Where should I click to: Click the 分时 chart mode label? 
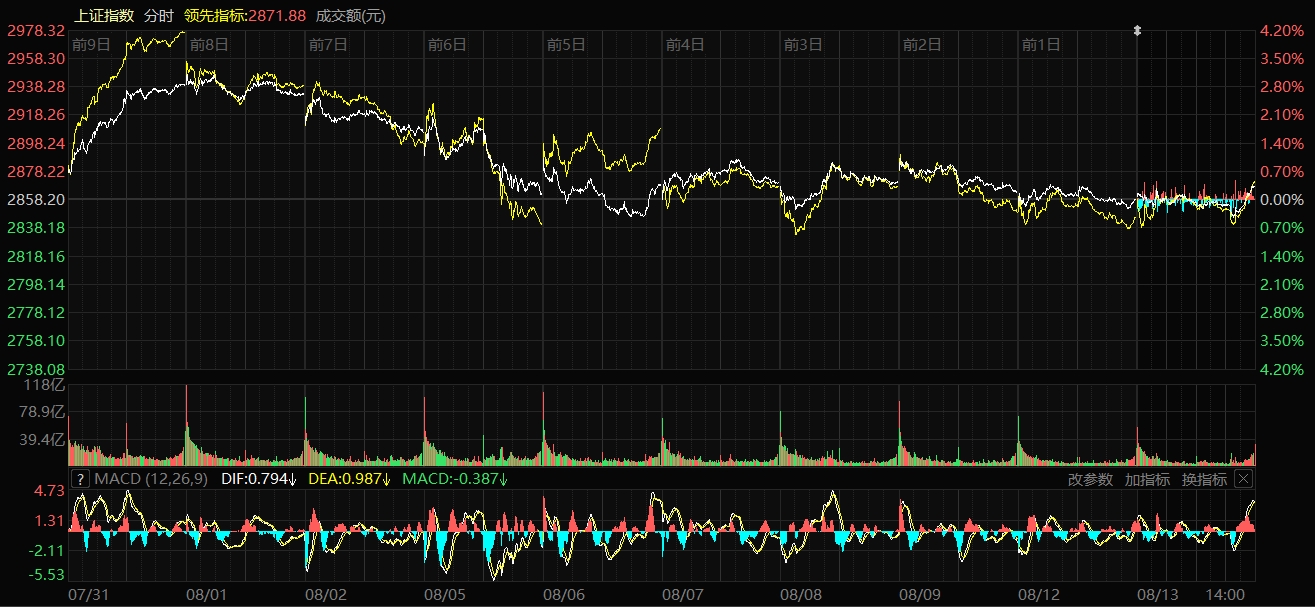pos(158,15)
